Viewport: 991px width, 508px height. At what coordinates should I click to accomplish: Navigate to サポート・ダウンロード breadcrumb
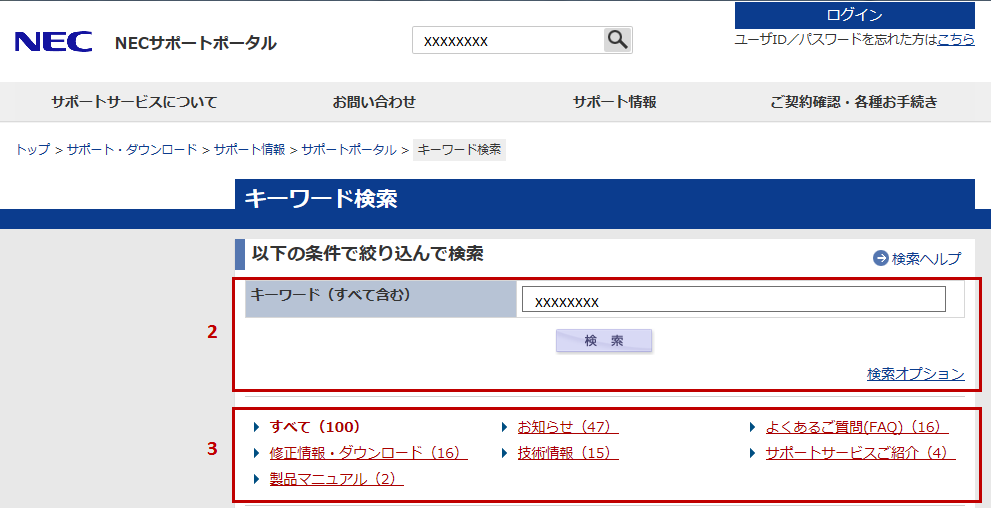[132, 150]
